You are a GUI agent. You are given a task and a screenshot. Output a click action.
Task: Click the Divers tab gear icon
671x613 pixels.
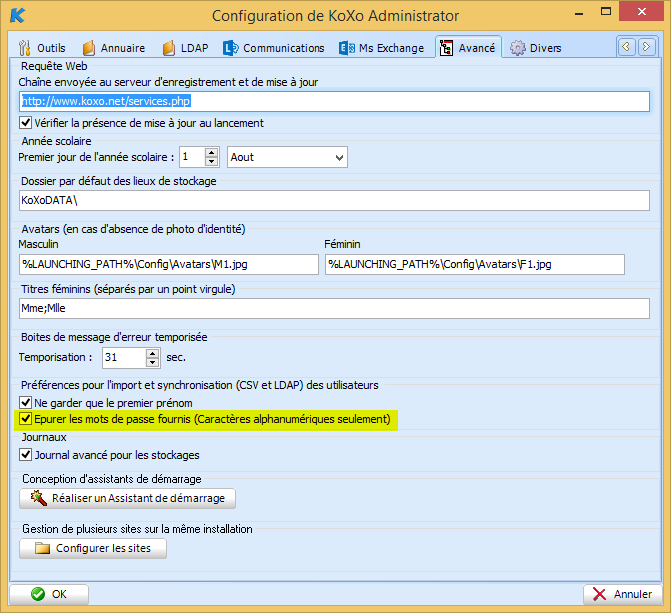(517, 48)
